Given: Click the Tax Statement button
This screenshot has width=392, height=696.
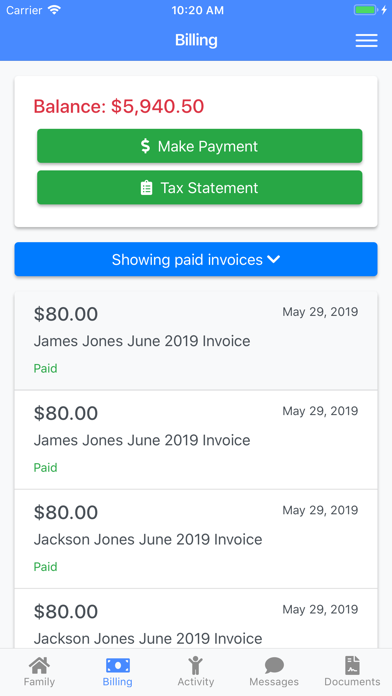Looking at the screenshot, I should (199, 188).
